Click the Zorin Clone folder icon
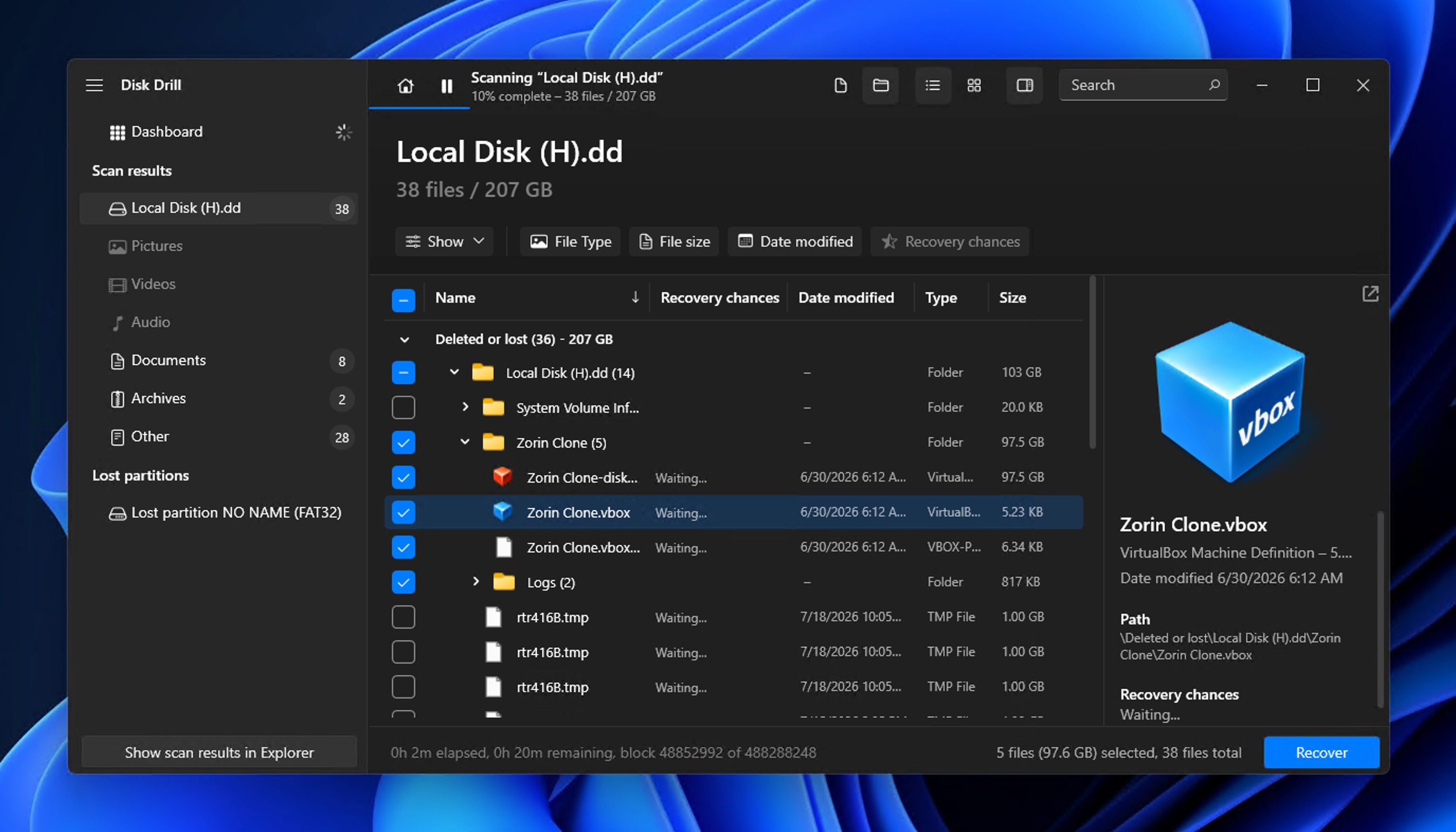This screenshot has width=1456, height=832. (493, 442)
